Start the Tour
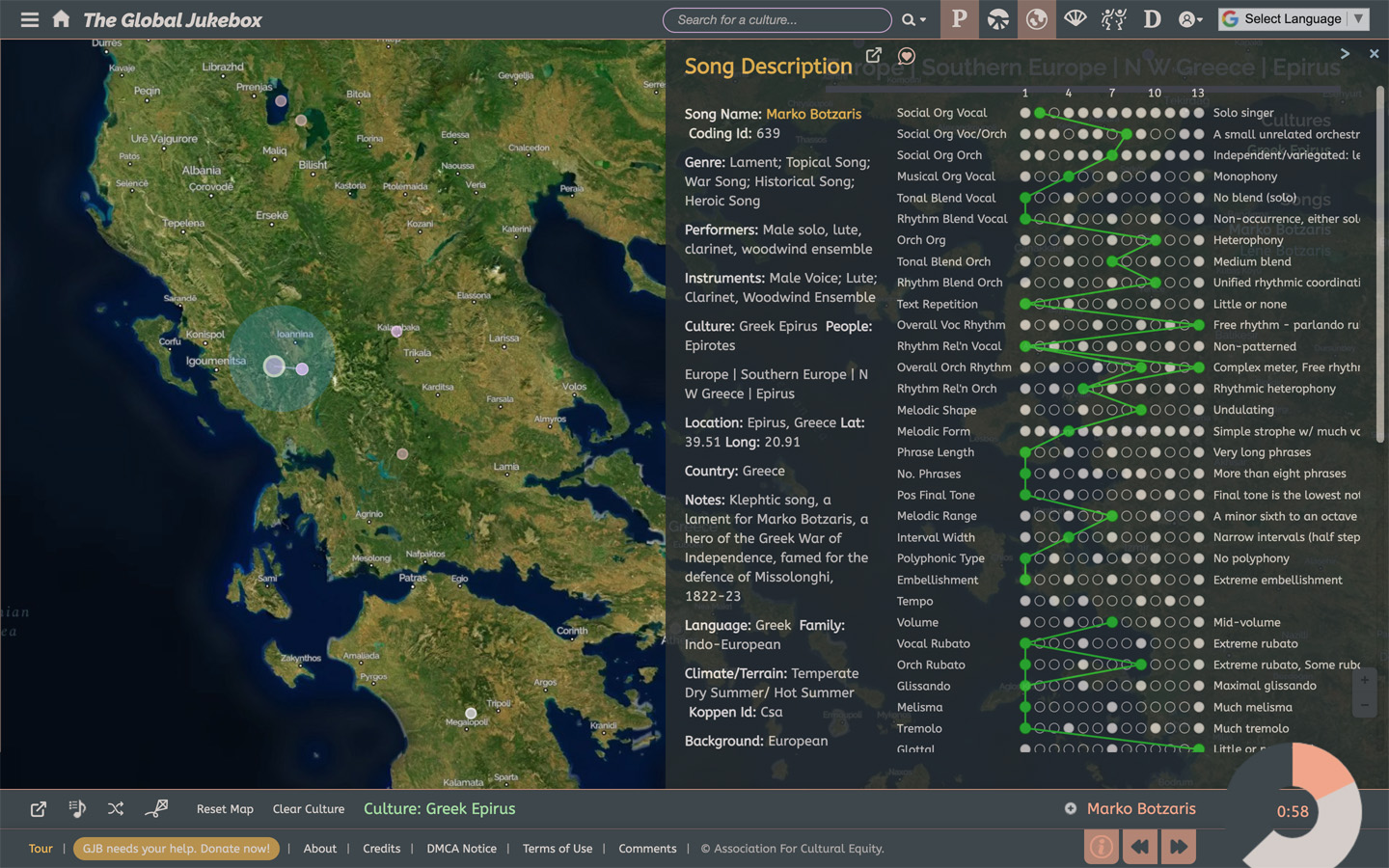 coord(41,849)
